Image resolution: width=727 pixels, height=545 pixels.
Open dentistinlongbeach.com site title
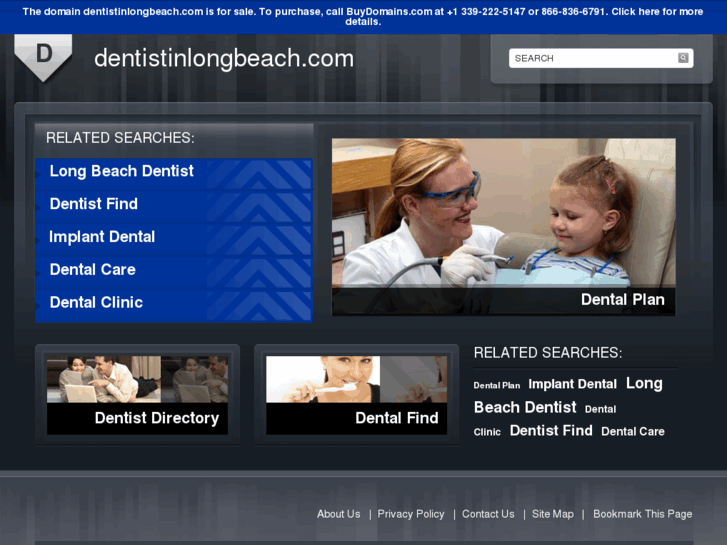[x=224, y=58]
